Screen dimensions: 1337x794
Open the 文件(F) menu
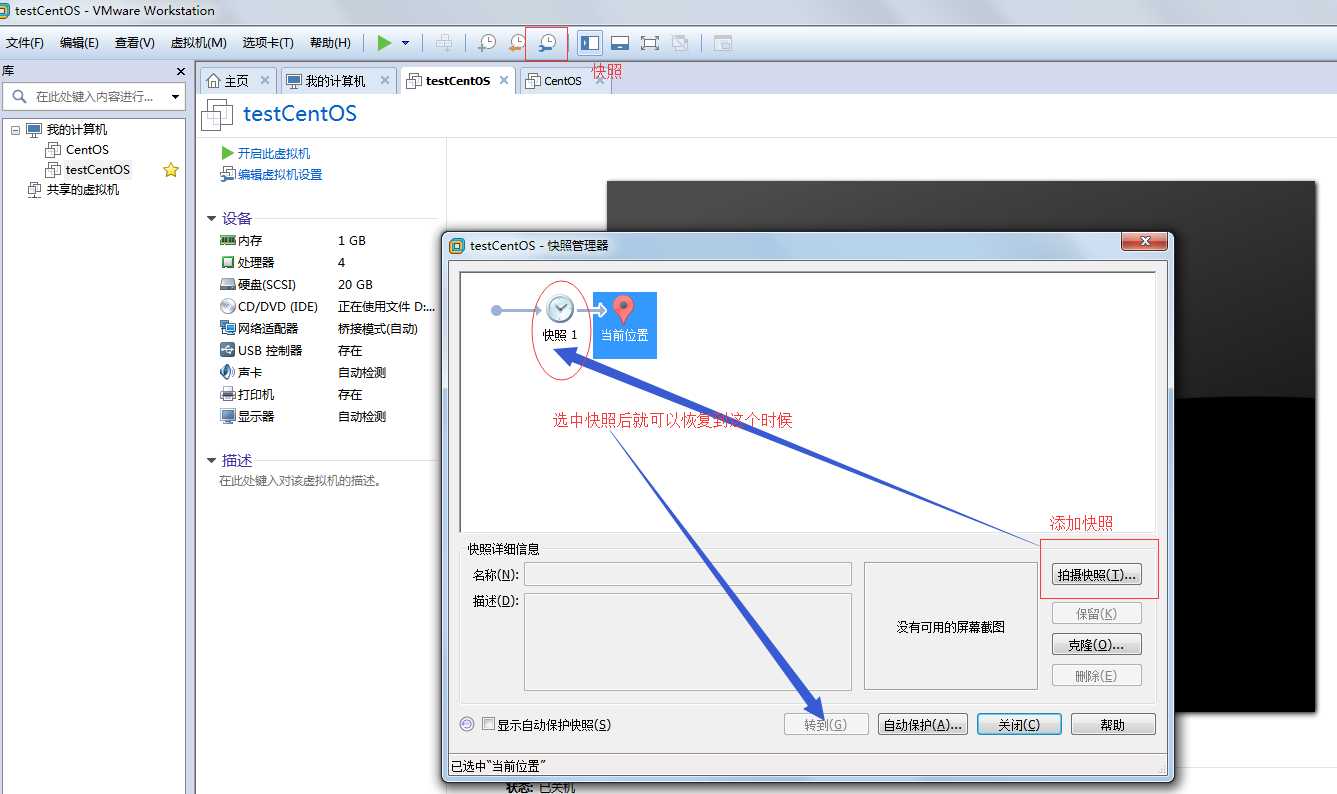coord(25,43)
